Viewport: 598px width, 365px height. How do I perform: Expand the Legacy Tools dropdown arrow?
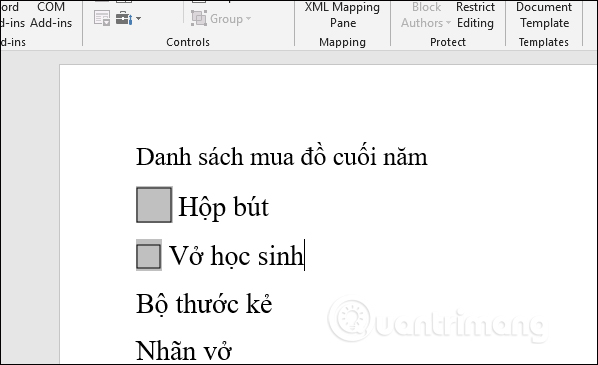[x=138, y=18]
